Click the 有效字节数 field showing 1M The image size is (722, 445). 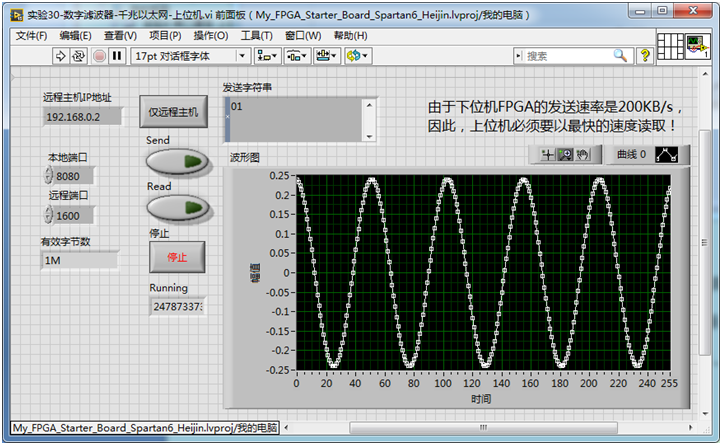[x=79, y=260]
